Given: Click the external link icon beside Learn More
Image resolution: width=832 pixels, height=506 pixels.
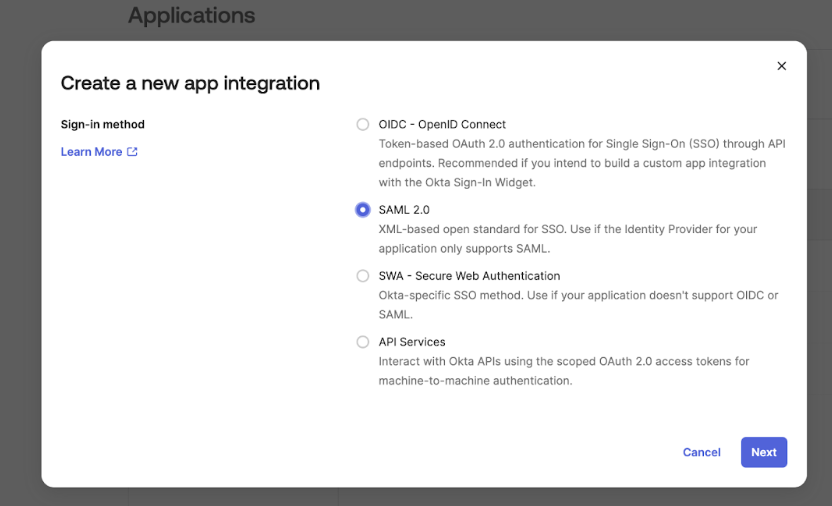Looking at the screenshot, I should coord(132,152).
